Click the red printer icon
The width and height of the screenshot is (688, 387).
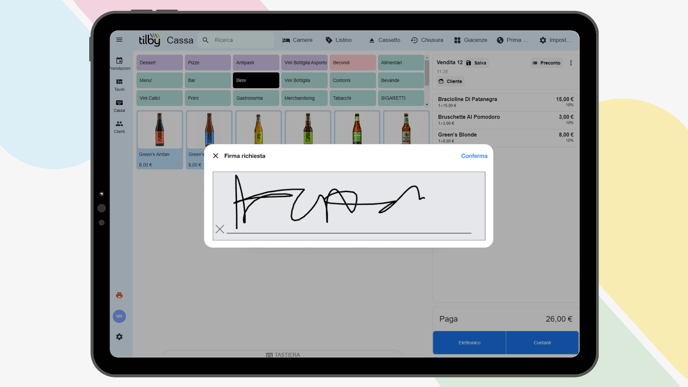coord(119,295)
